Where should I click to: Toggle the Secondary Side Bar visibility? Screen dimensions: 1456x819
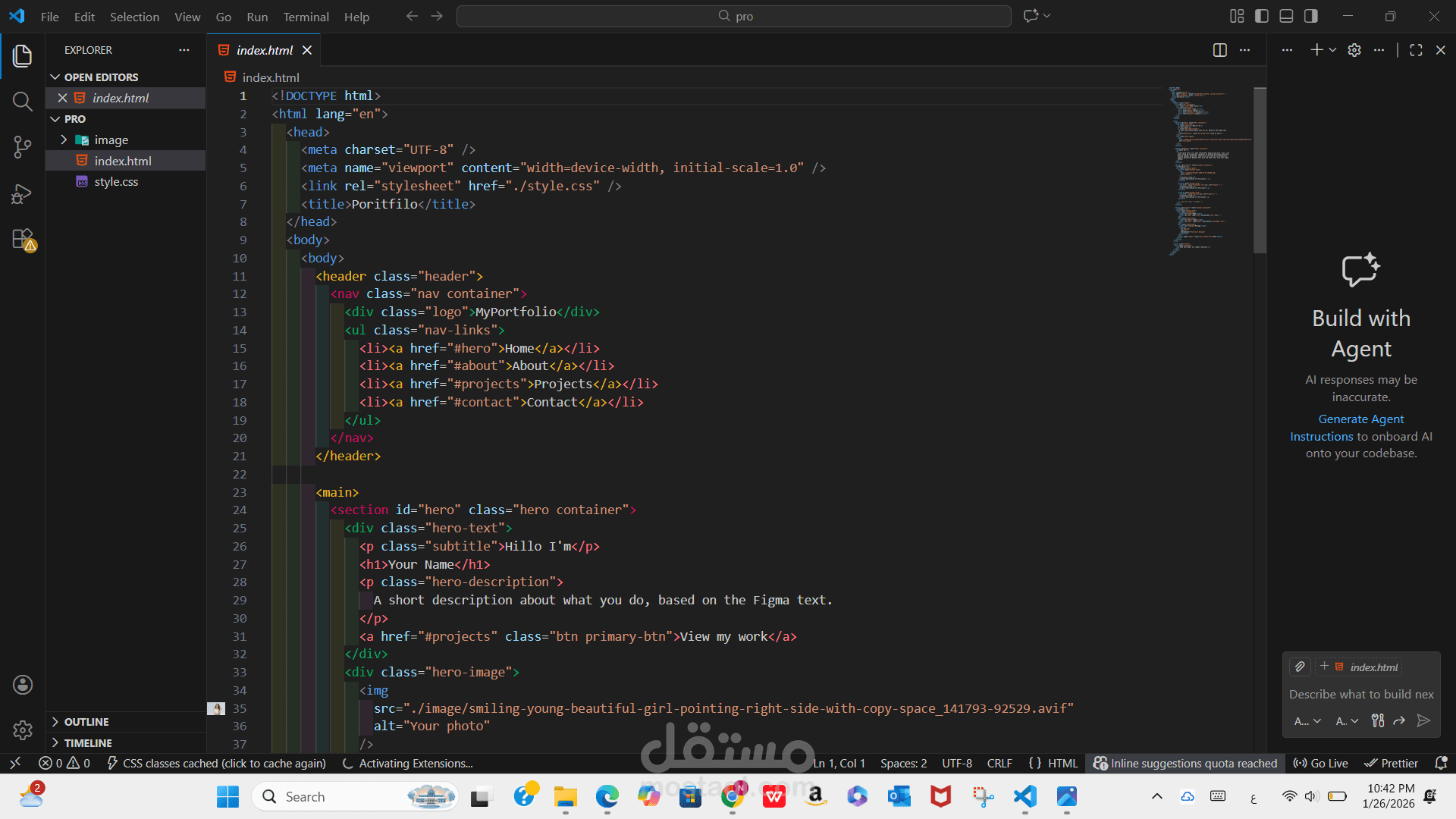[1311, 16]
